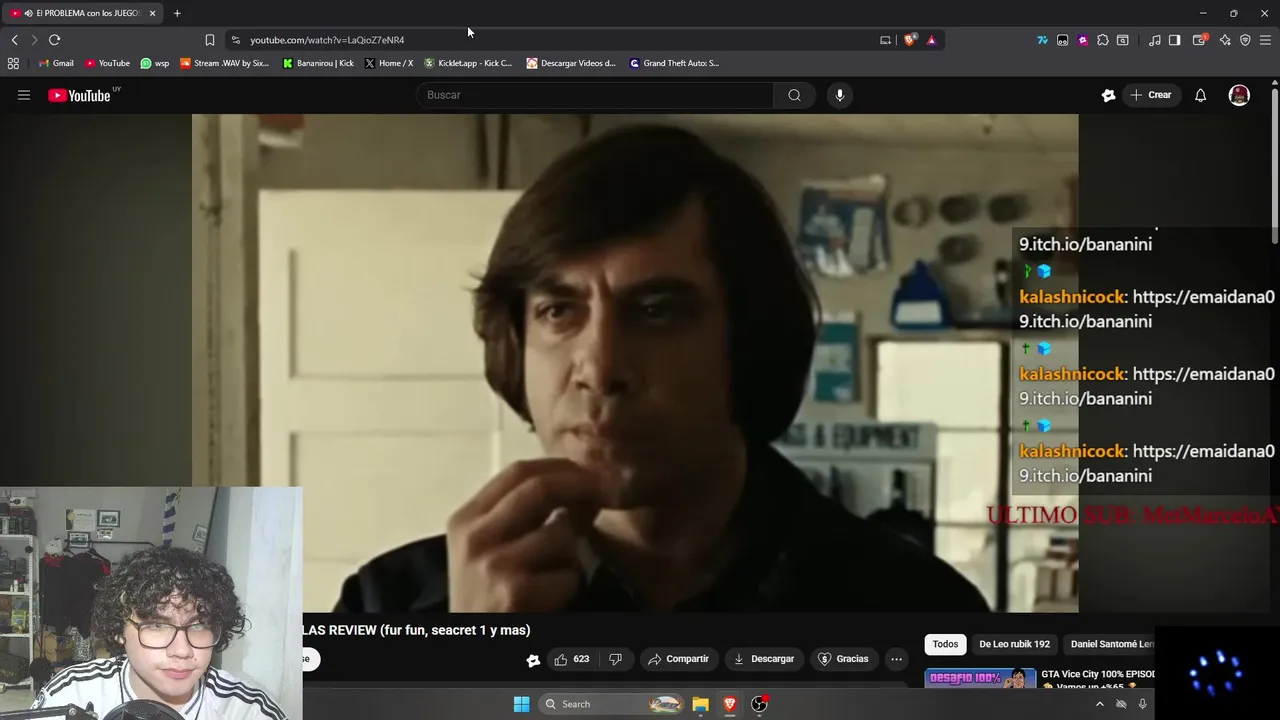Screen dimensions: 1280x720
Task: Click the GTA Vice City 100% EPISODE title
Action: (1098, 674)
